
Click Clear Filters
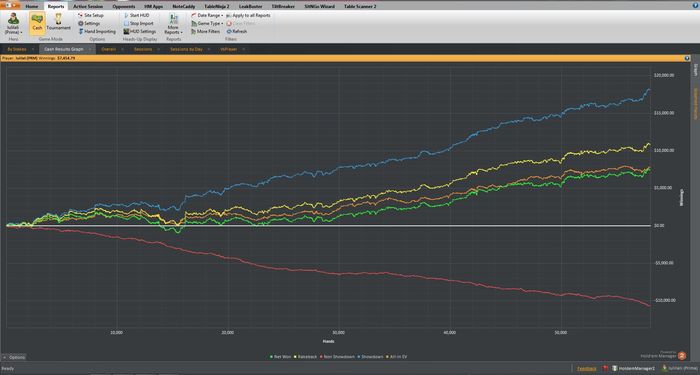(241, 23)
